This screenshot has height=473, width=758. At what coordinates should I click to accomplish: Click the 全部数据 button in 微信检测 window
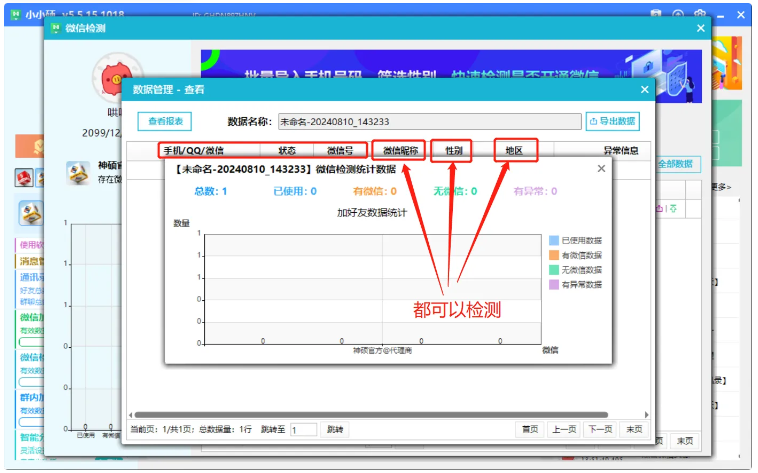(x=677, y=164)
